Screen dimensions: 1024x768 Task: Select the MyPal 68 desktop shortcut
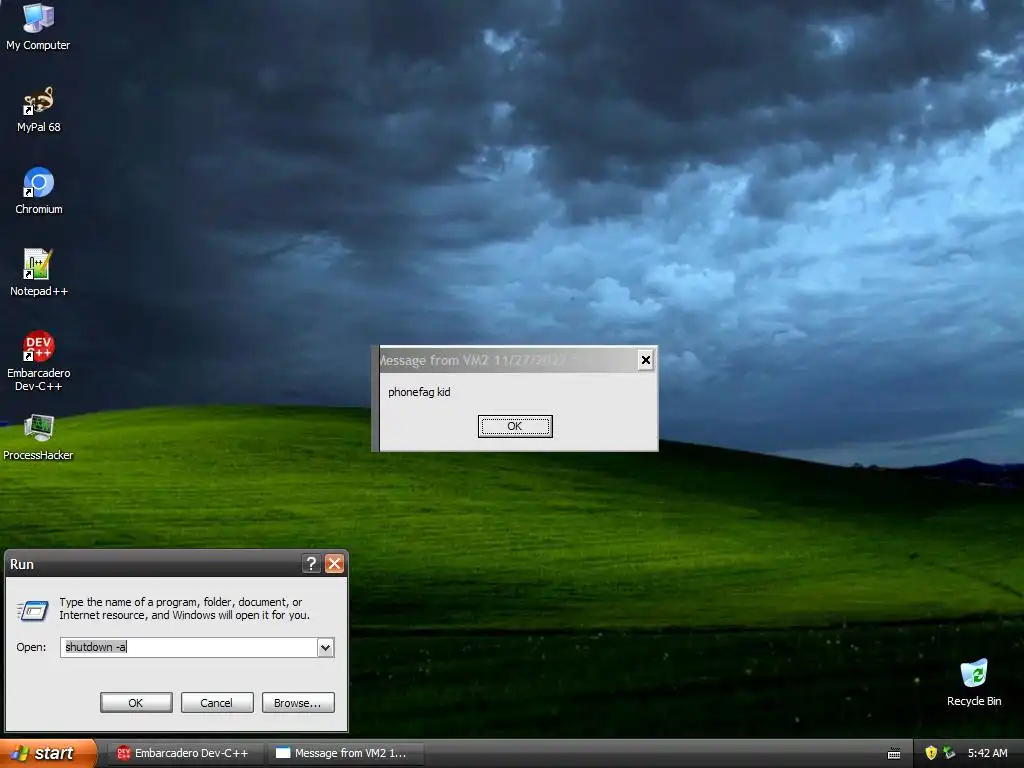pos(38,110)
